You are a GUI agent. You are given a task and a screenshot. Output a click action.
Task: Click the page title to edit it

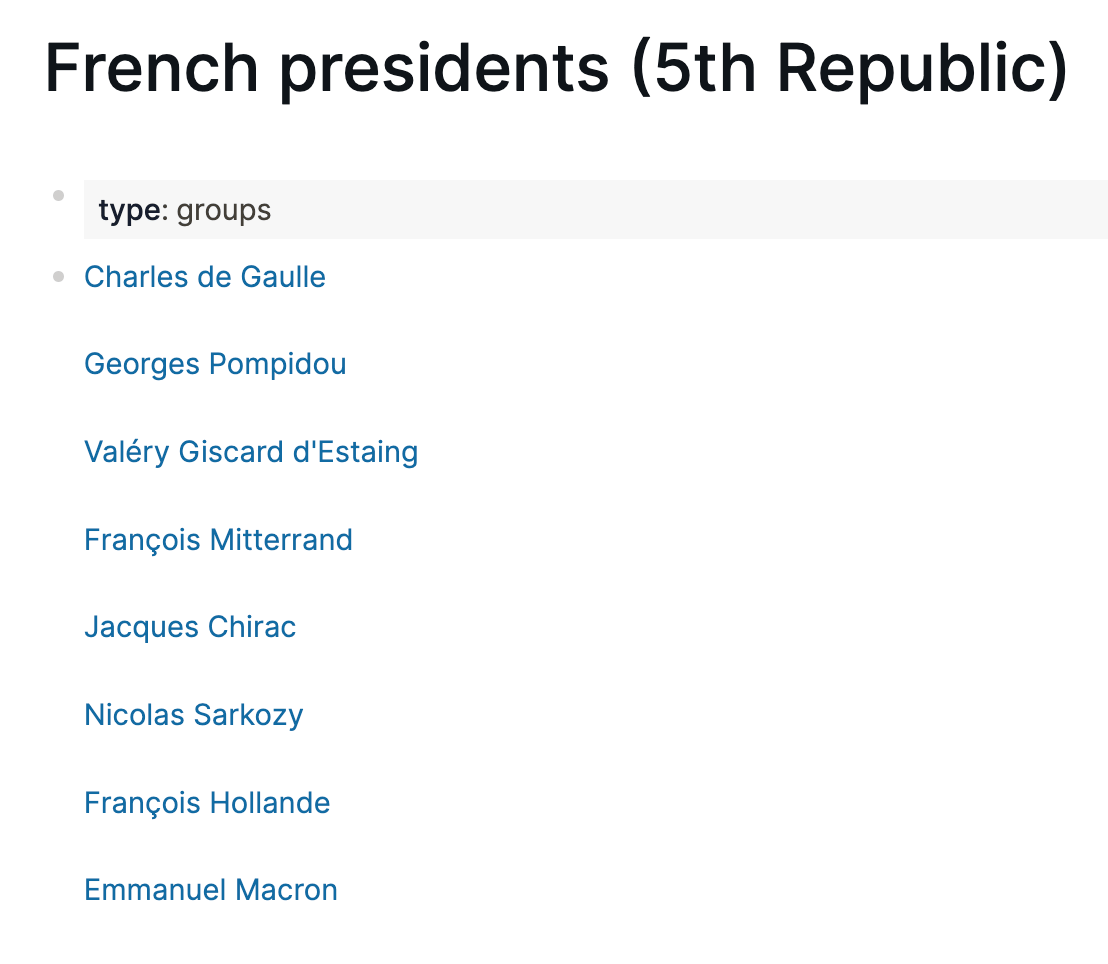[556, 68]
